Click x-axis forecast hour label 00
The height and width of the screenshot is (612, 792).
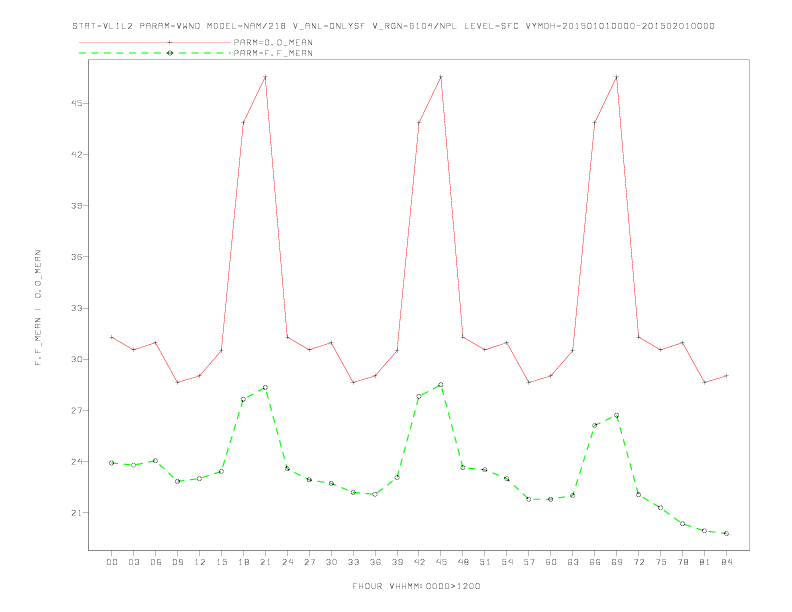112,562
